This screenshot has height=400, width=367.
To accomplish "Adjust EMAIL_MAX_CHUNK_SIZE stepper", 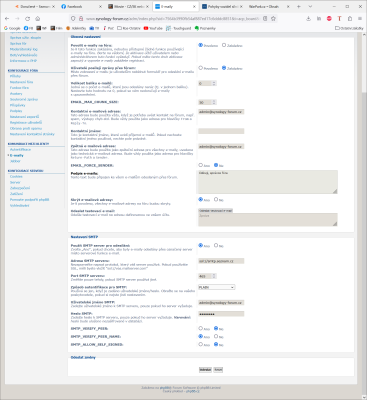I will pyautogui.click(x=214, y=102).
